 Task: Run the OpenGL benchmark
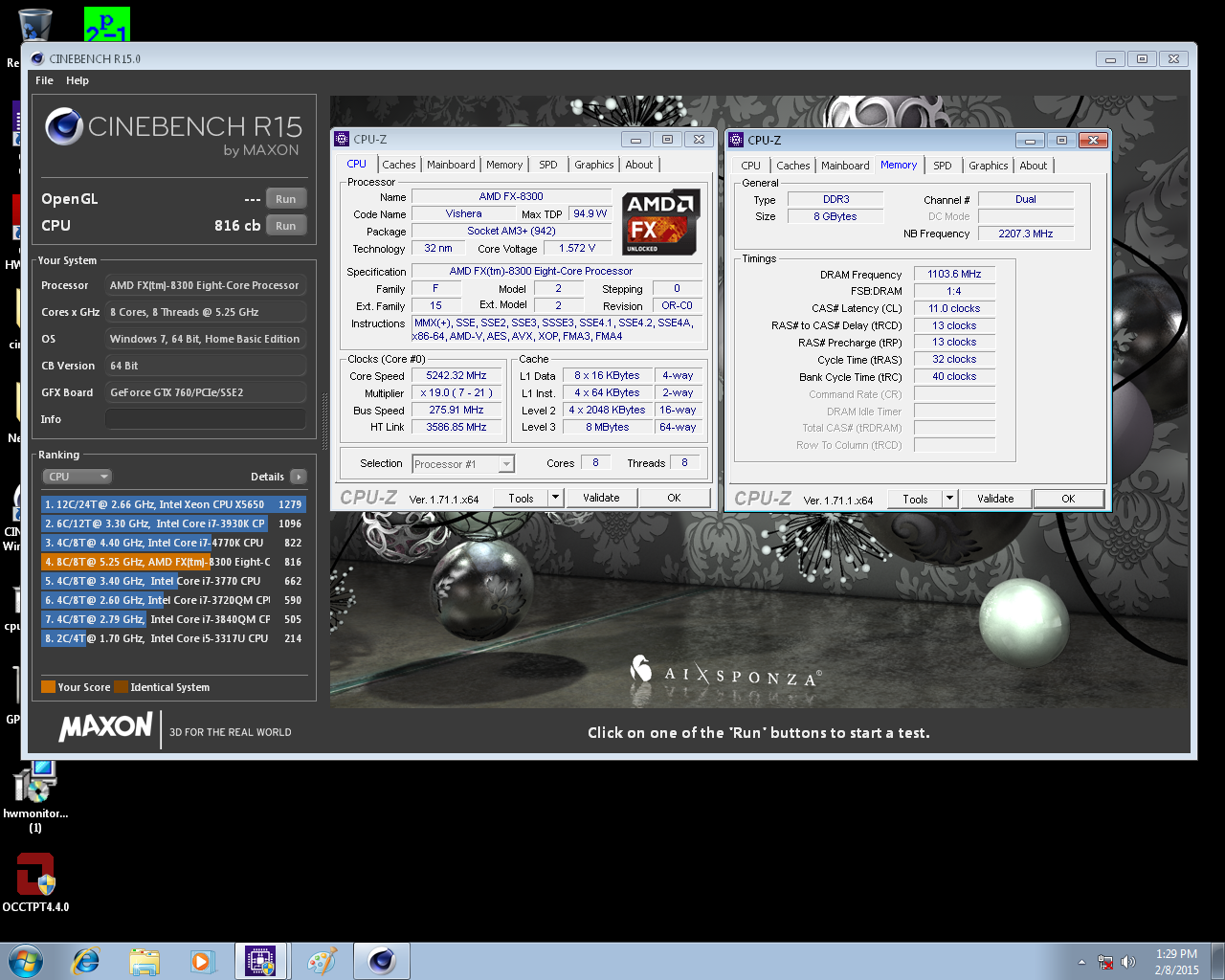point(286,199)
